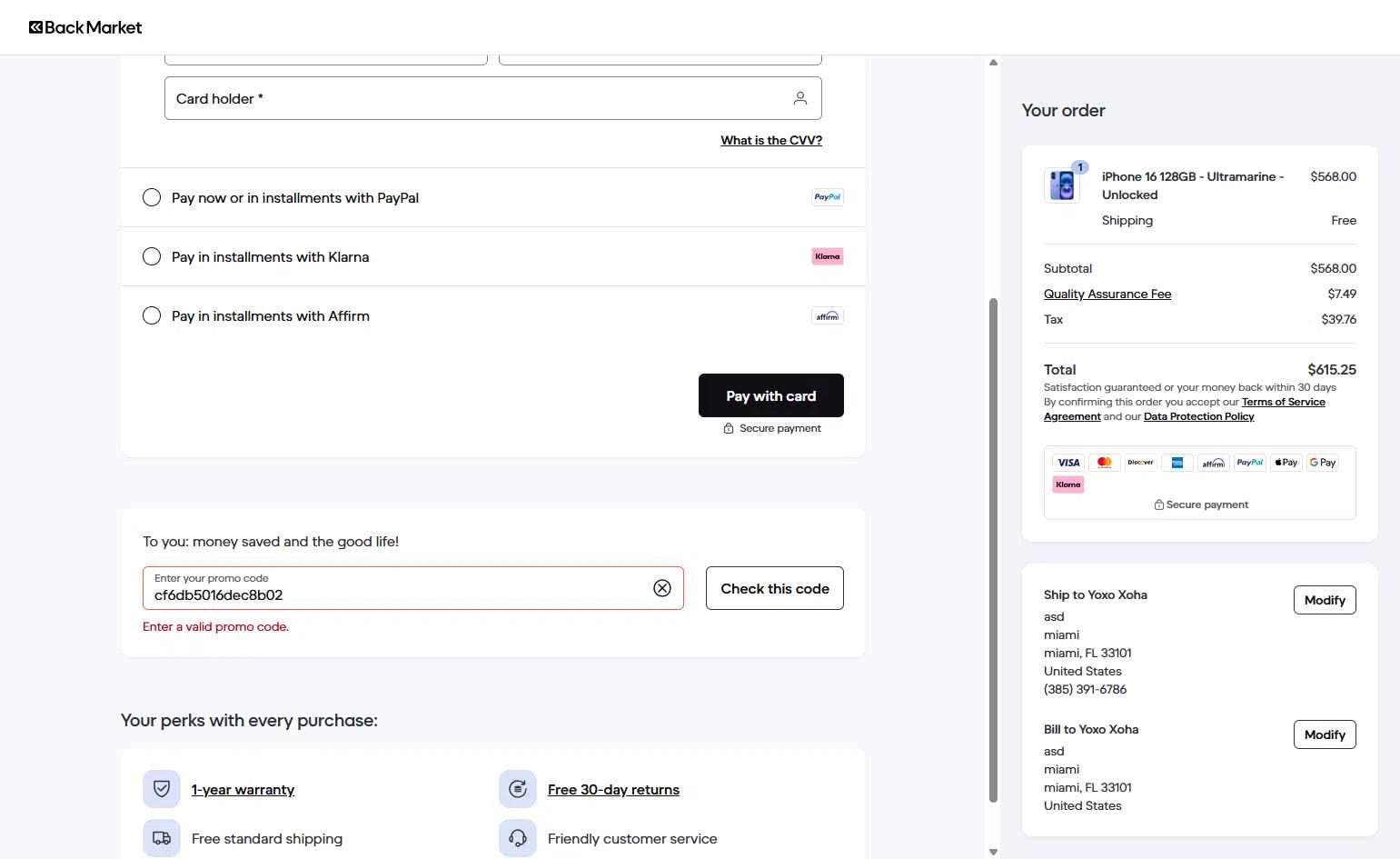Click the Klarna badge in order summary
This screenshot has width=1400, height=859.
(1068, 484)
